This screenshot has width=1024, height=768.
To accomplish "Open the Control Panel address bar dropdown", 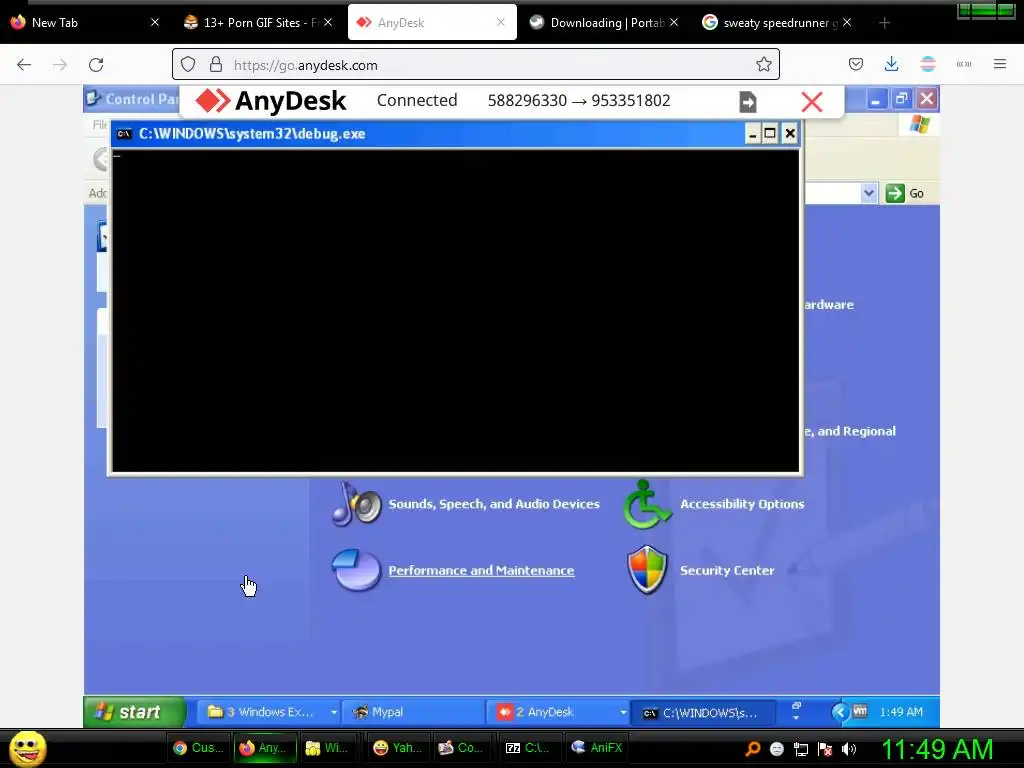I will tap(868, 193).
